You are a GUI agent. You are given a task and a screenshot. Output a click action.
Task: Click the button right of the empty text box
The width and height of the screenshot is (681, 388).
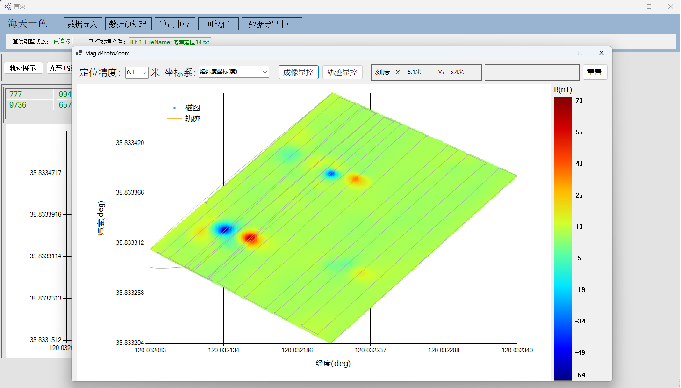[x=595, y=72]
